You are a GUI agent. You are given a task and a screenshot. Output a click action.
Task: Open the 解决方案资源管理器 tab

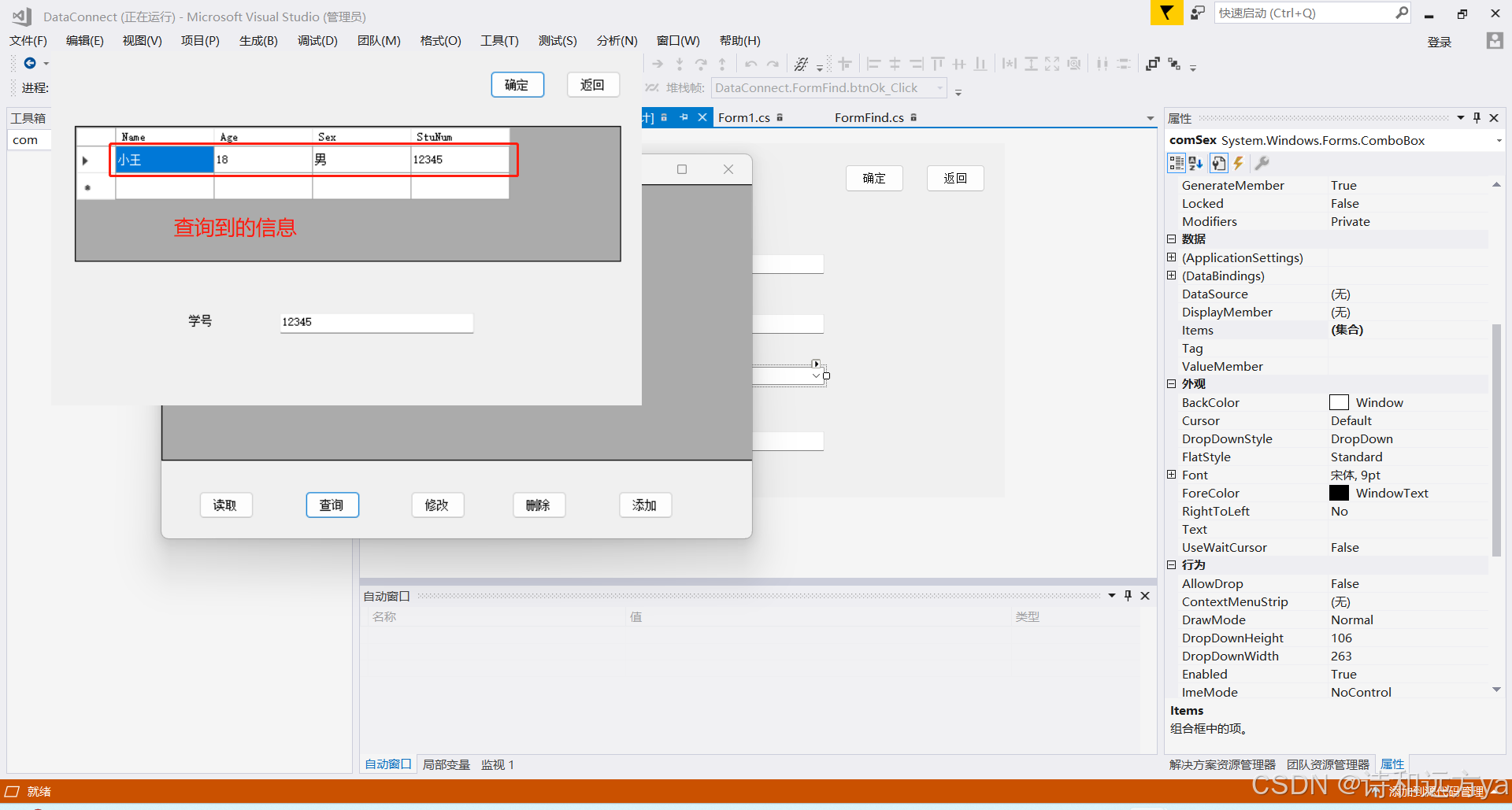1222,764
